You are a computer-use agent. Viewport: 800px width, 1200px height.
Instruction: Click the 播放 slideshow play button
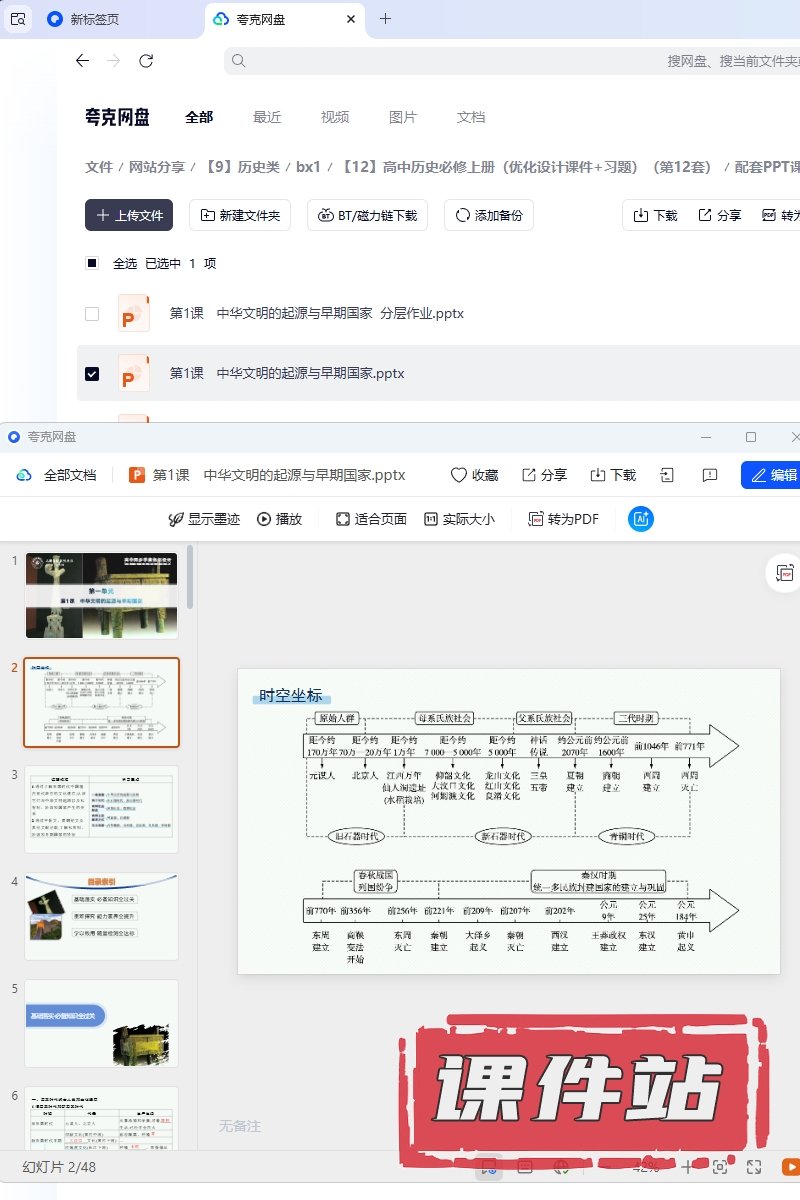point(280,519)
